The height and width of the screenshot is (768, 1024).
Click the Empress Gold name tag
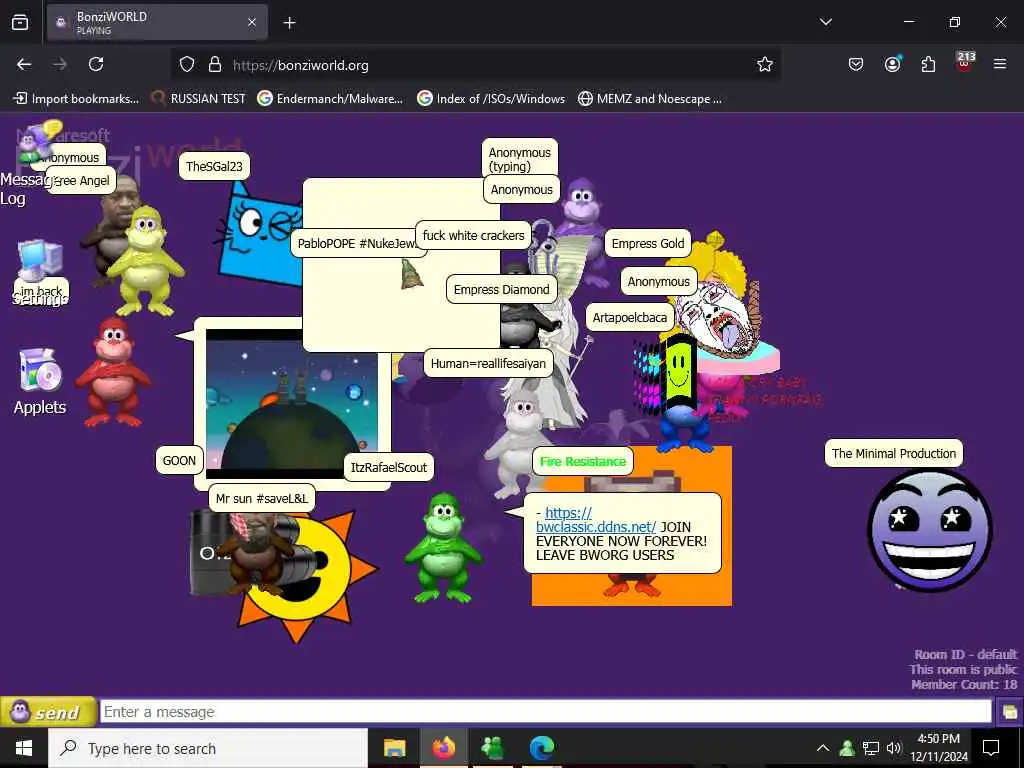click(x=648, y=244)
